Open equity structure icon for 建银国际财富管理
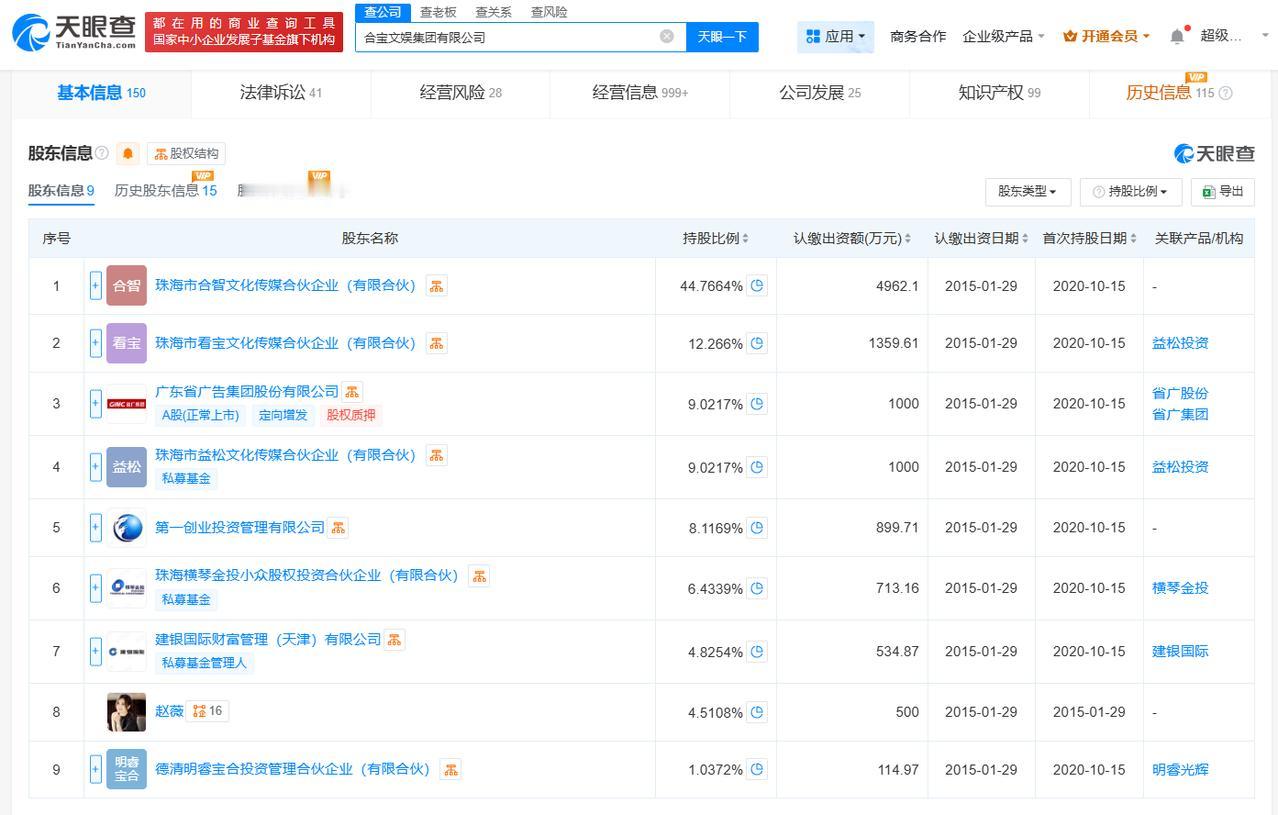 click(394, 639)
